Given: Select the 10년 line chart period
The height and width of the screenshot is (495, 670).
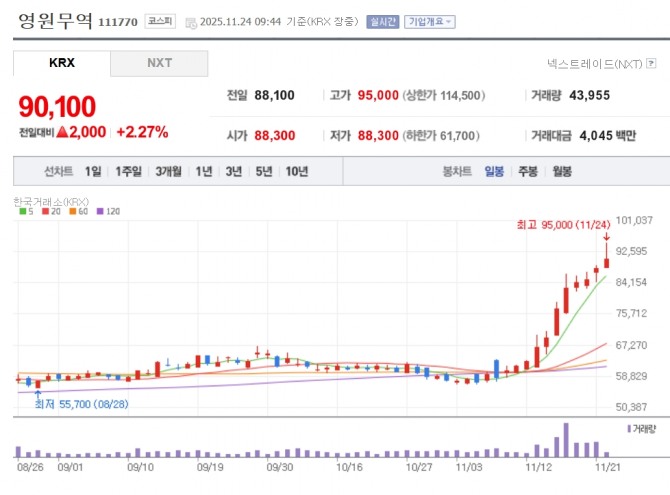Looking at the screenshot, I should click(297, 171).
